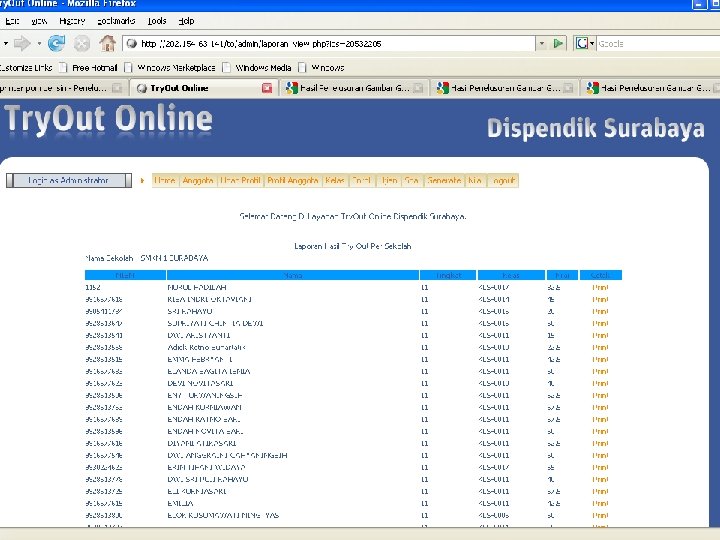The image size is (720, 540).
Task: Switch to the leftmost partially visible tab
Action: click(63, 88)
